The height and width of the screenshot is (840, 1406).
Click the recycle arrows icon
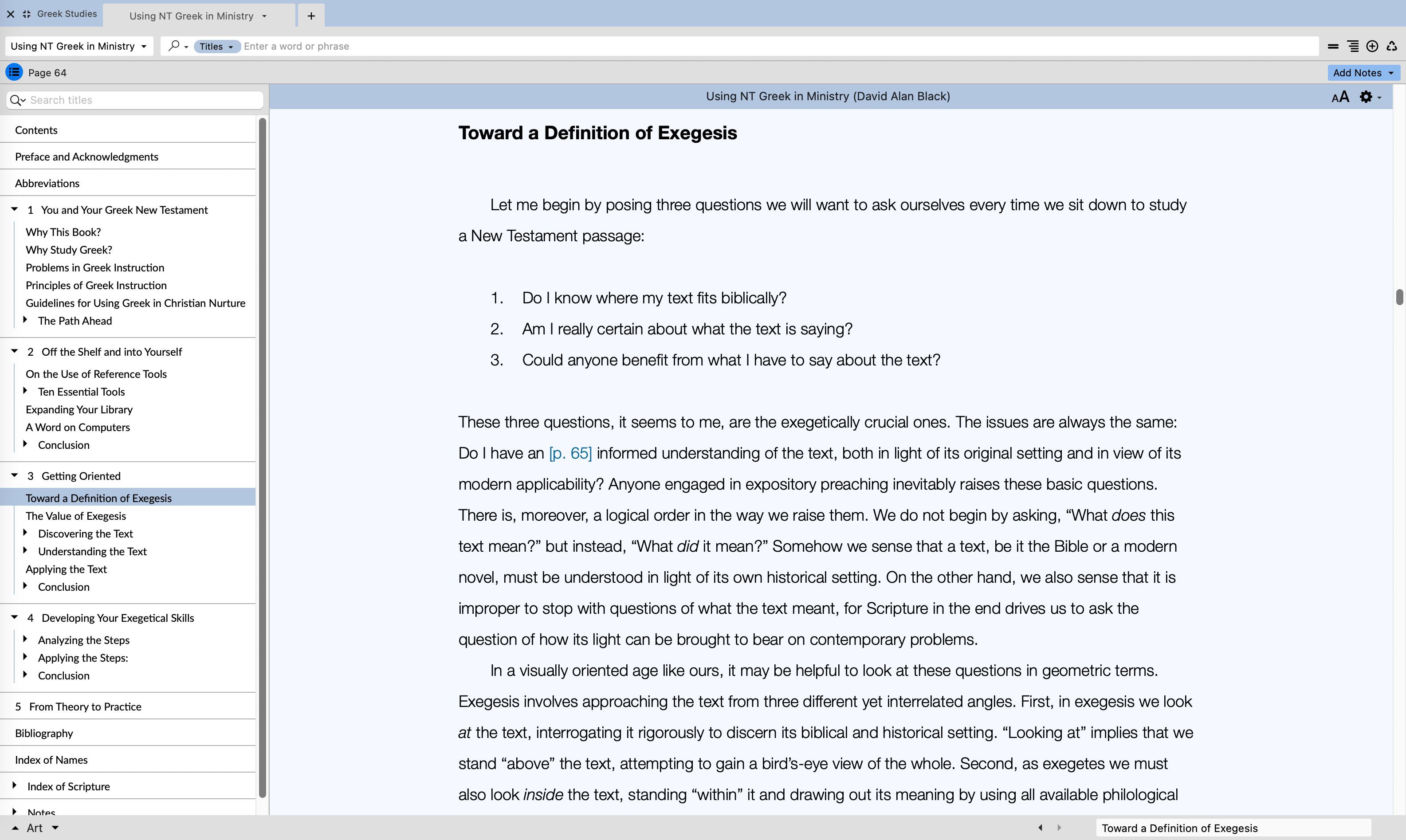1392,47
